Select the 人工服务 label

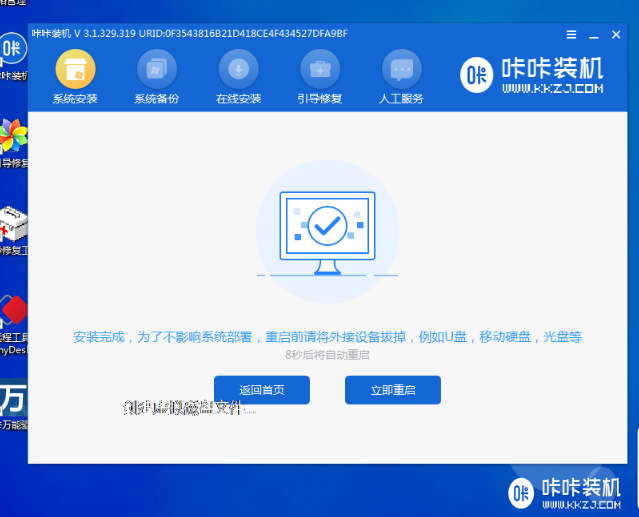[401, 99]
